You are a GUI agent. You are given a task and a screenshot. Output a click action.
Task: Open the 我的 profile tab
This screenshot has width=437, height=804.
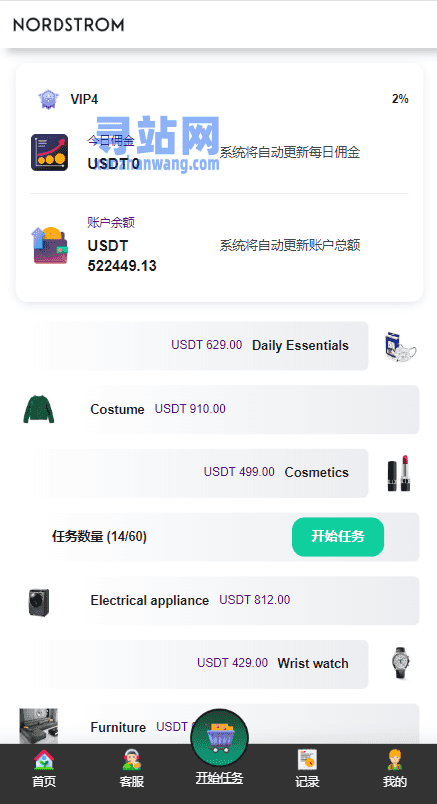pos(395,769)
